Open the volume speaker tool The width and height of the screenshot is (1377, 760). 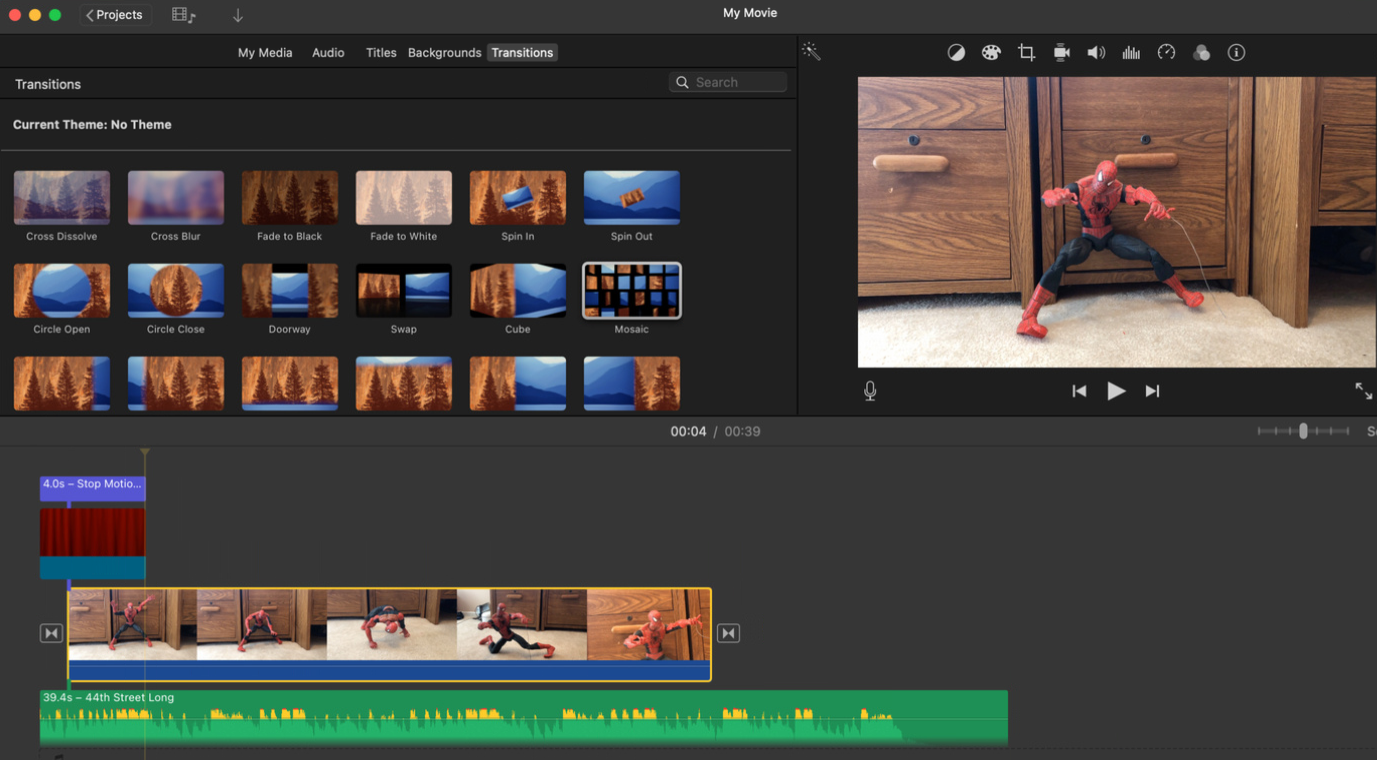point(1096,53)
